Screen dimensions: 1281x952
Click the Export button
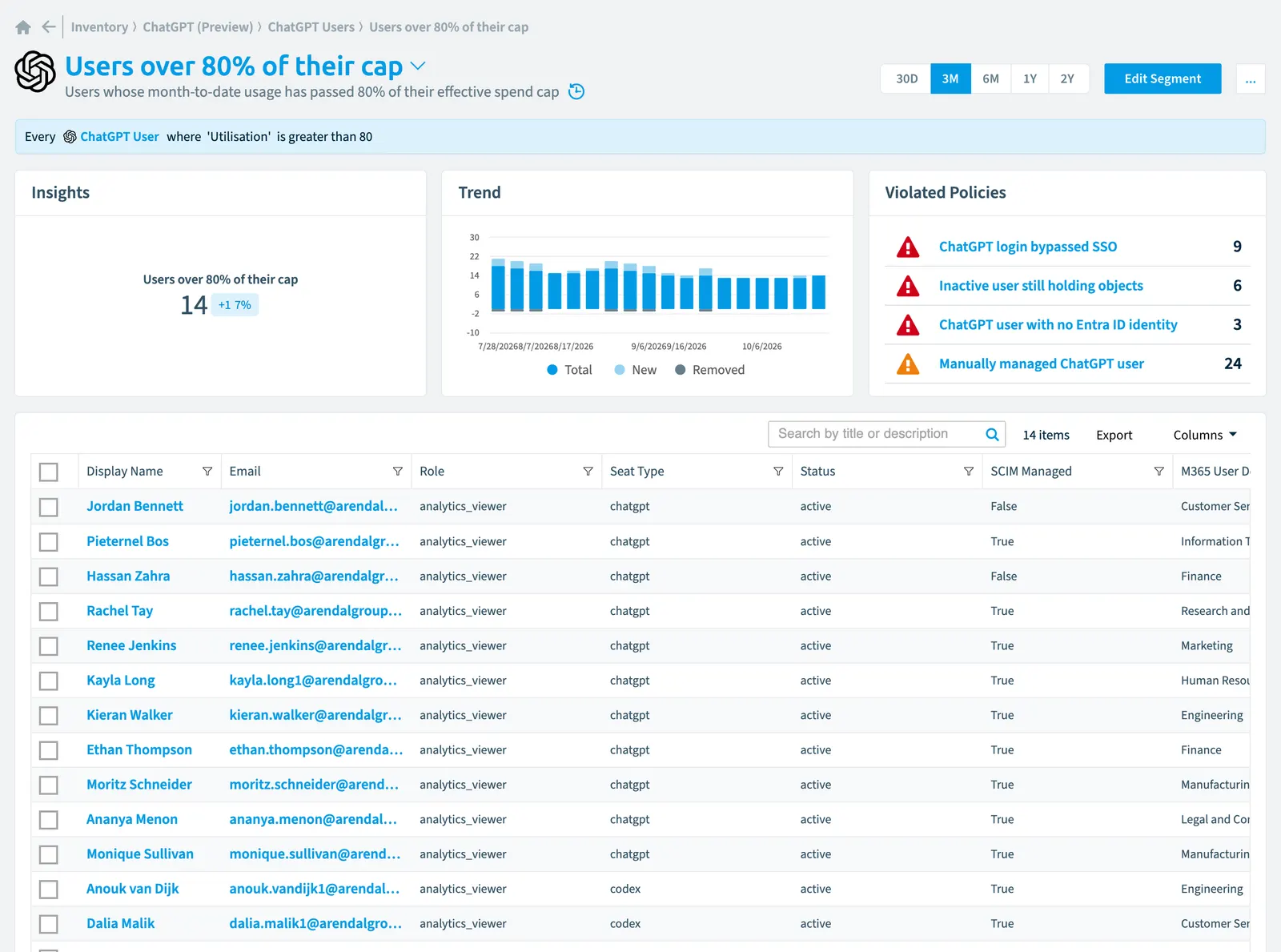click(1114, 435)
